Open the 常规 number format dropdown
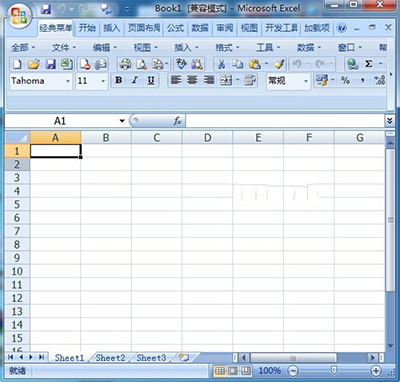 (306, 81)
